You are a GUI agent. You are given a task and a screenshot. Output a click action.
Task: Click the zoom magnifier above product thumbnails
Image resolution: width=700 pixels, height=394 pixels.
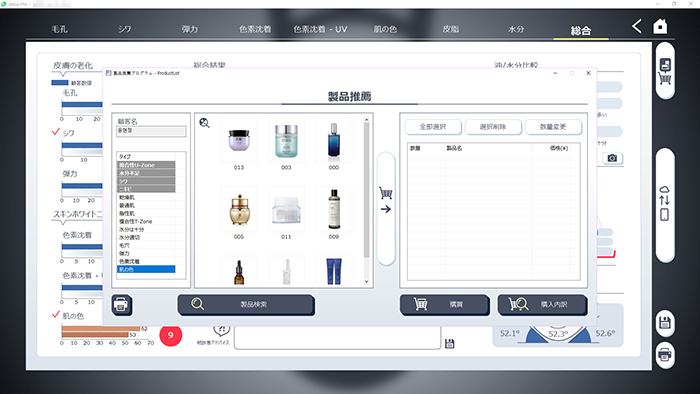point(204,123)
